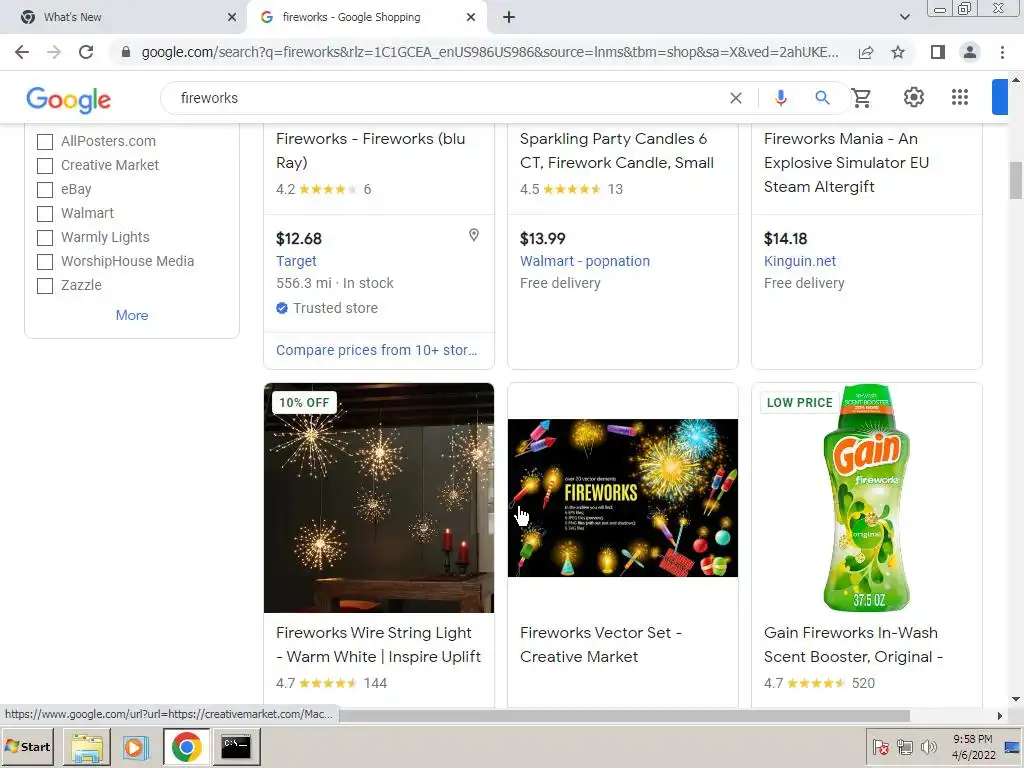The width and height of the screenshot is (1024, 768).
Task: View the Gain scent booster image
Action: pyautogui.click(x=867, y=498)
